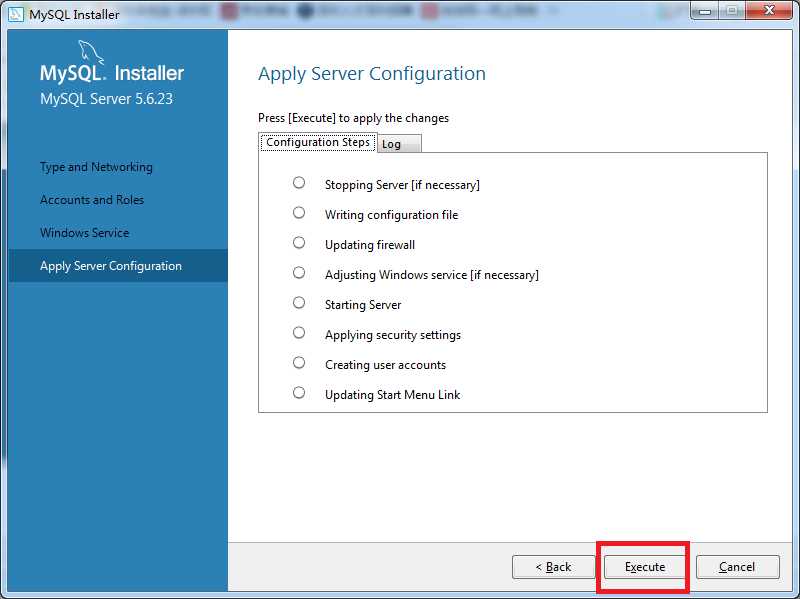Select Apply Server Configuration sidebar step
800x599 pixels.
tap(118, 265)
